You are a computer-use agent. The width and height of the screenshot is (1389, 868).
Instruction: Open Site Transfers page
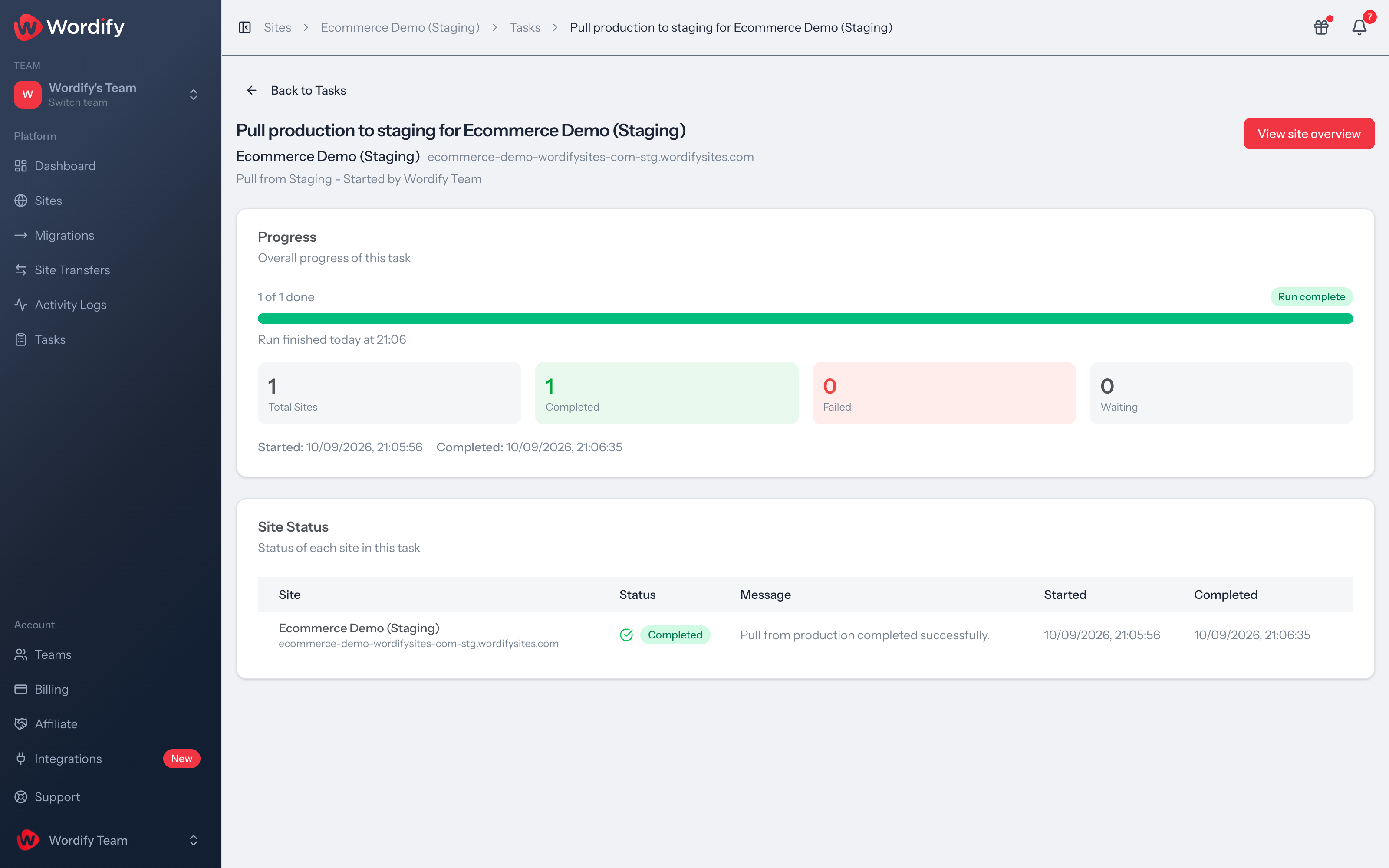[72, 270]
